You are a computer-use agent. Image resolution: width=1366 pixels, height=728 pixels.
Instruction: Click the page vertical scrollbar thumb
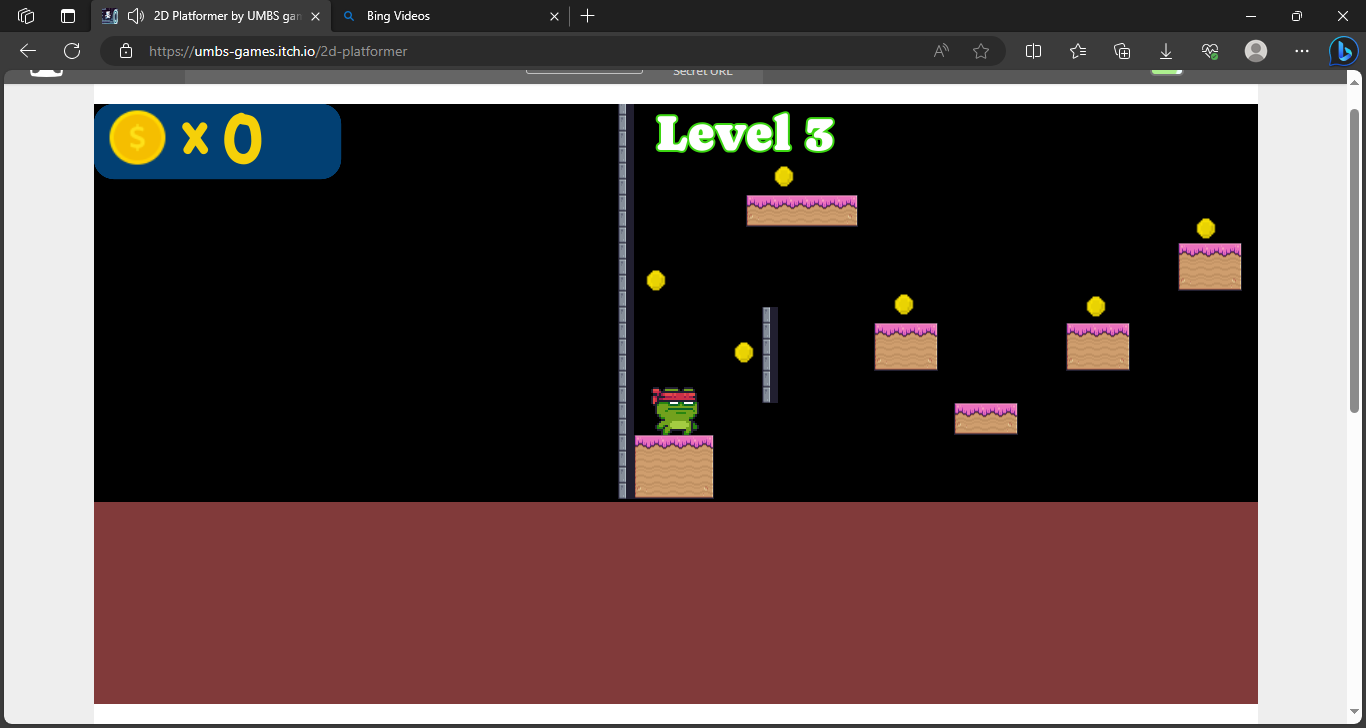coord(1355,260)
